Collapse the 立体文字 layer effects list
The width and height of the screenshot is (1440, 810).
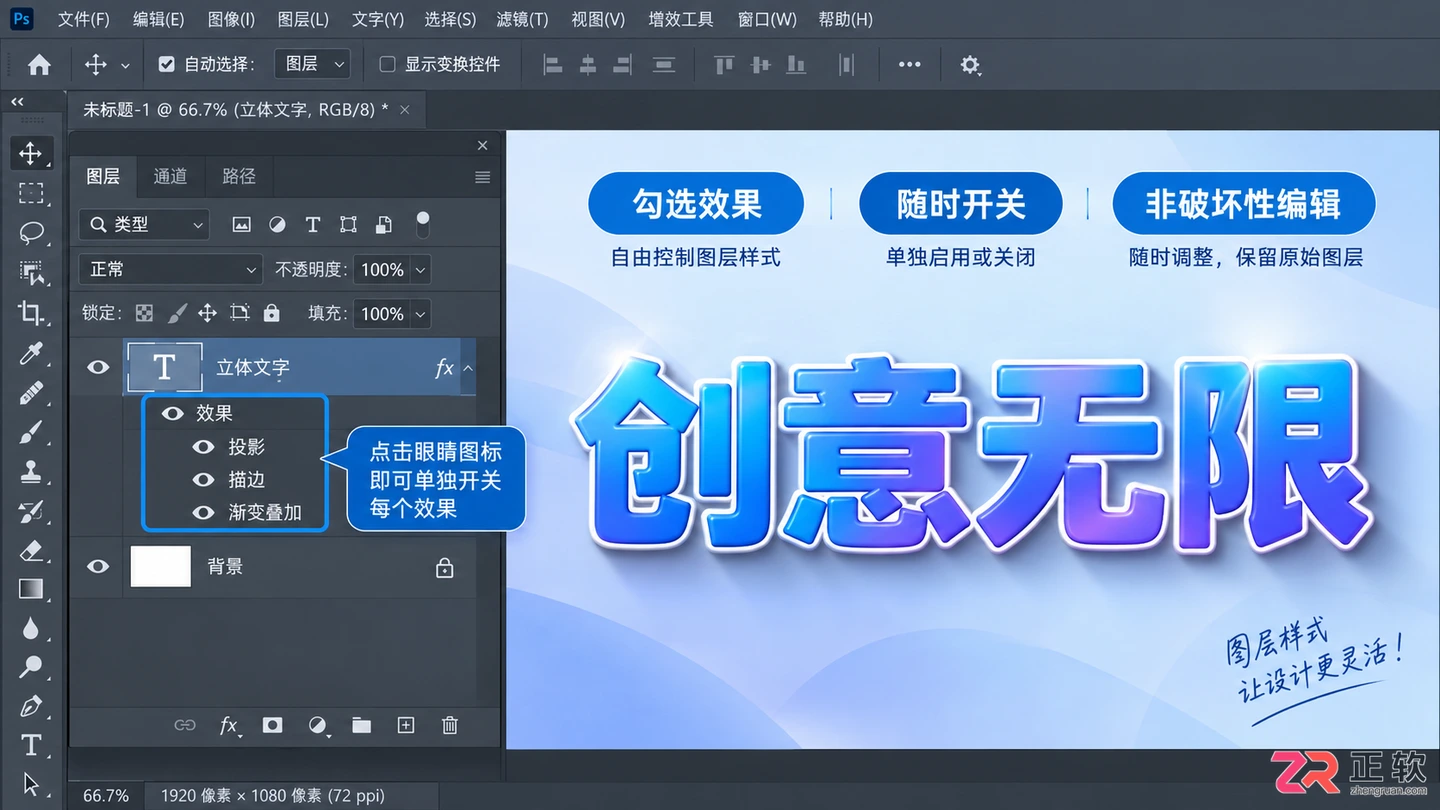(467, 368)
